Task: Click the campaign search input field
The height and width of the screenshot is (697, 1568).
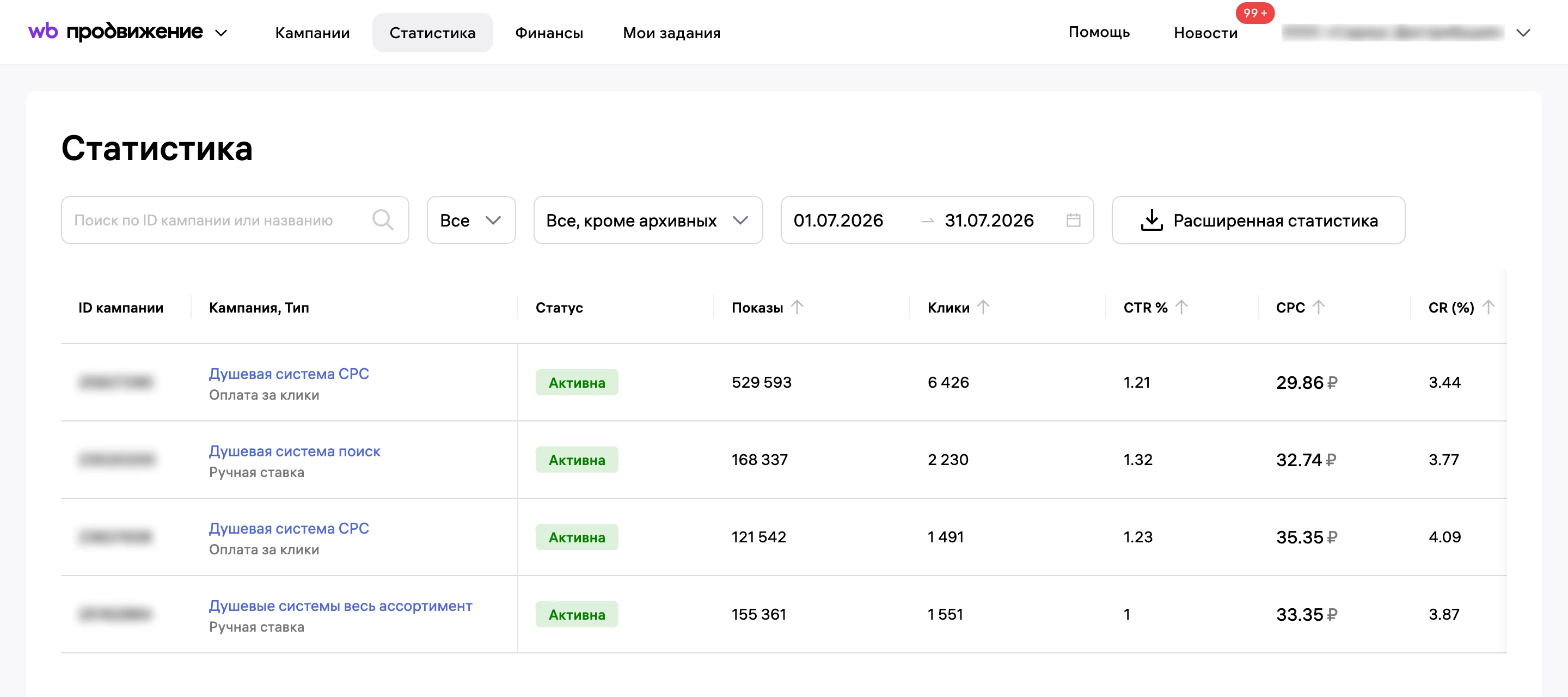Action: [x=235, y=220]
